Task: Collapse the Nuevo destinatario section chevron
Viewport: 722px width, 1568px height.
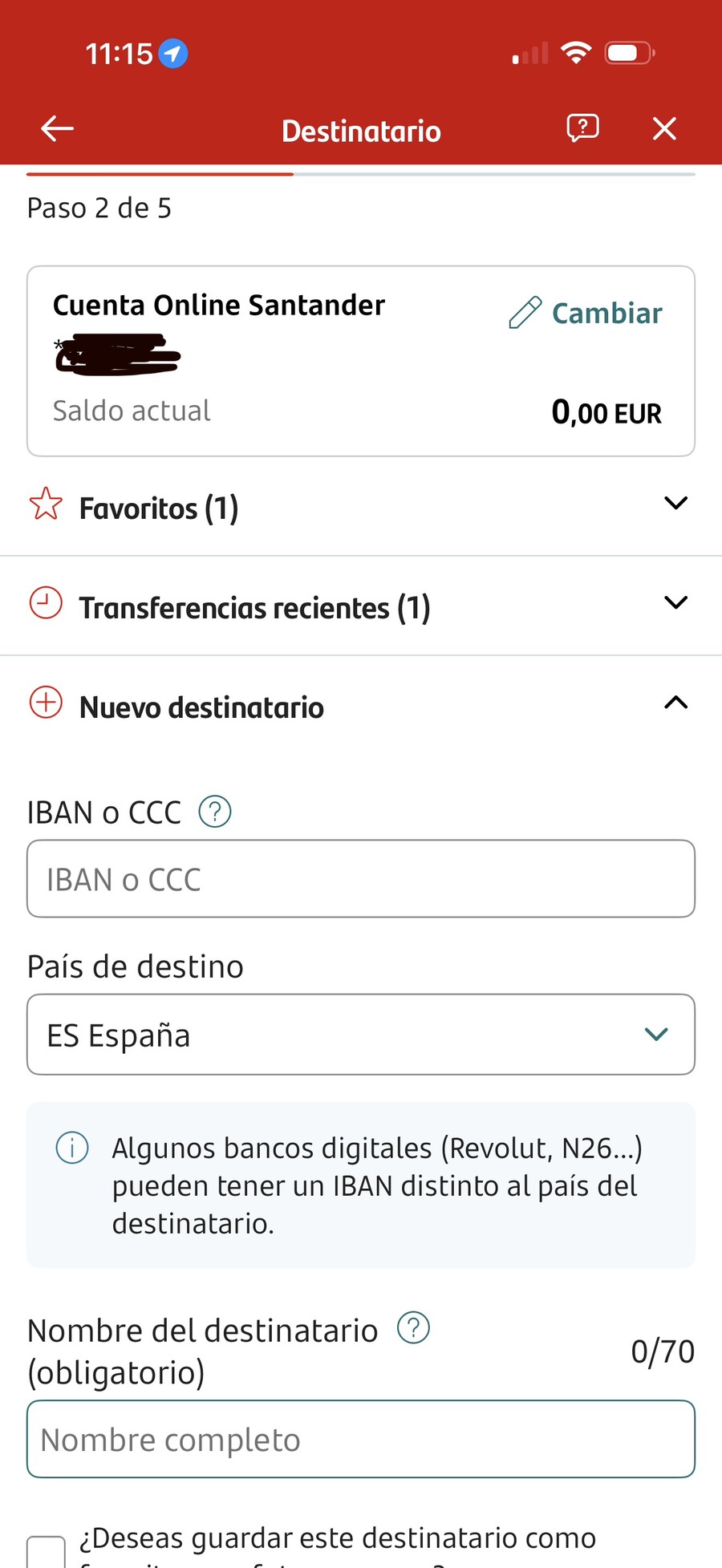Action: coord(676,703)
